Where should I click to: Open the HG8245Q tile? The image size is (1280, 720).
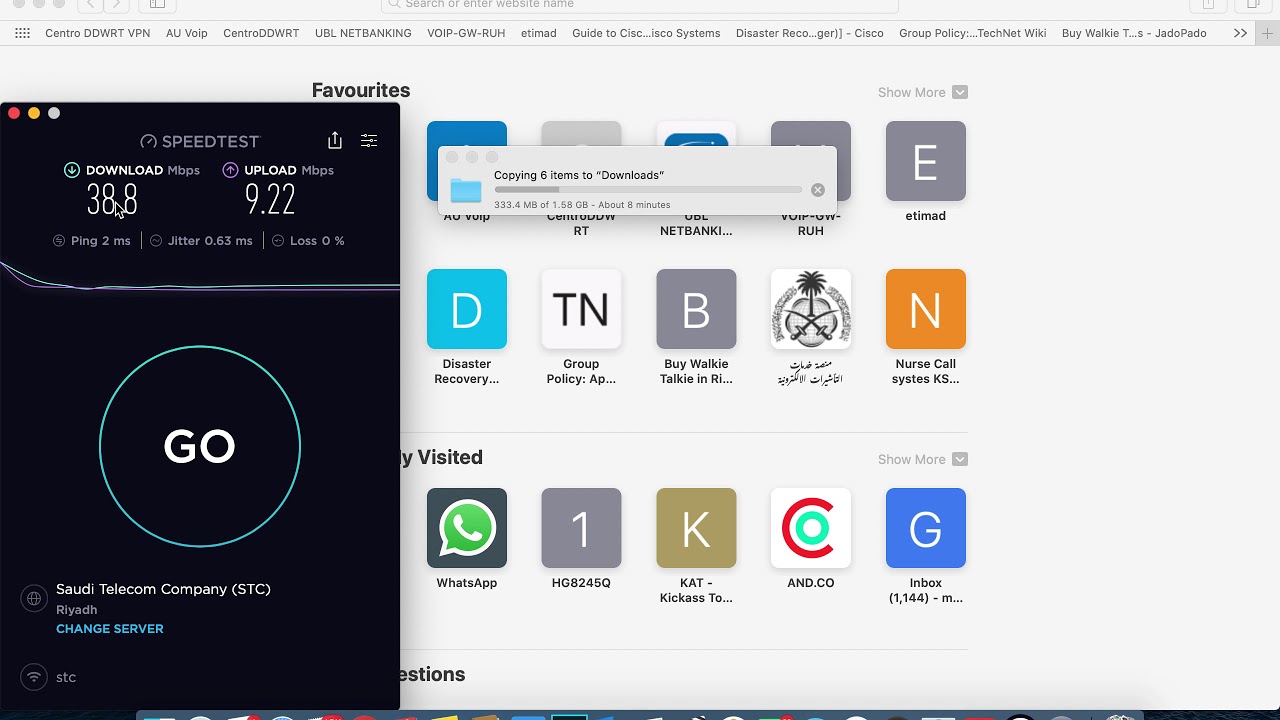pos(581,528)
